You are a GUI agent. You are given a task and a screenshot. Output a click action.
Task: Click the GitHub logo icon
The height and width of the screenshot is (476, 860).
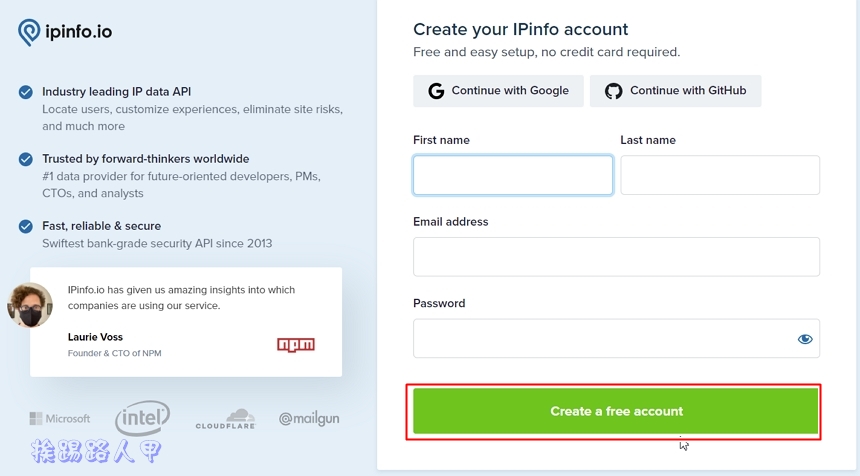tap(614, 91)
